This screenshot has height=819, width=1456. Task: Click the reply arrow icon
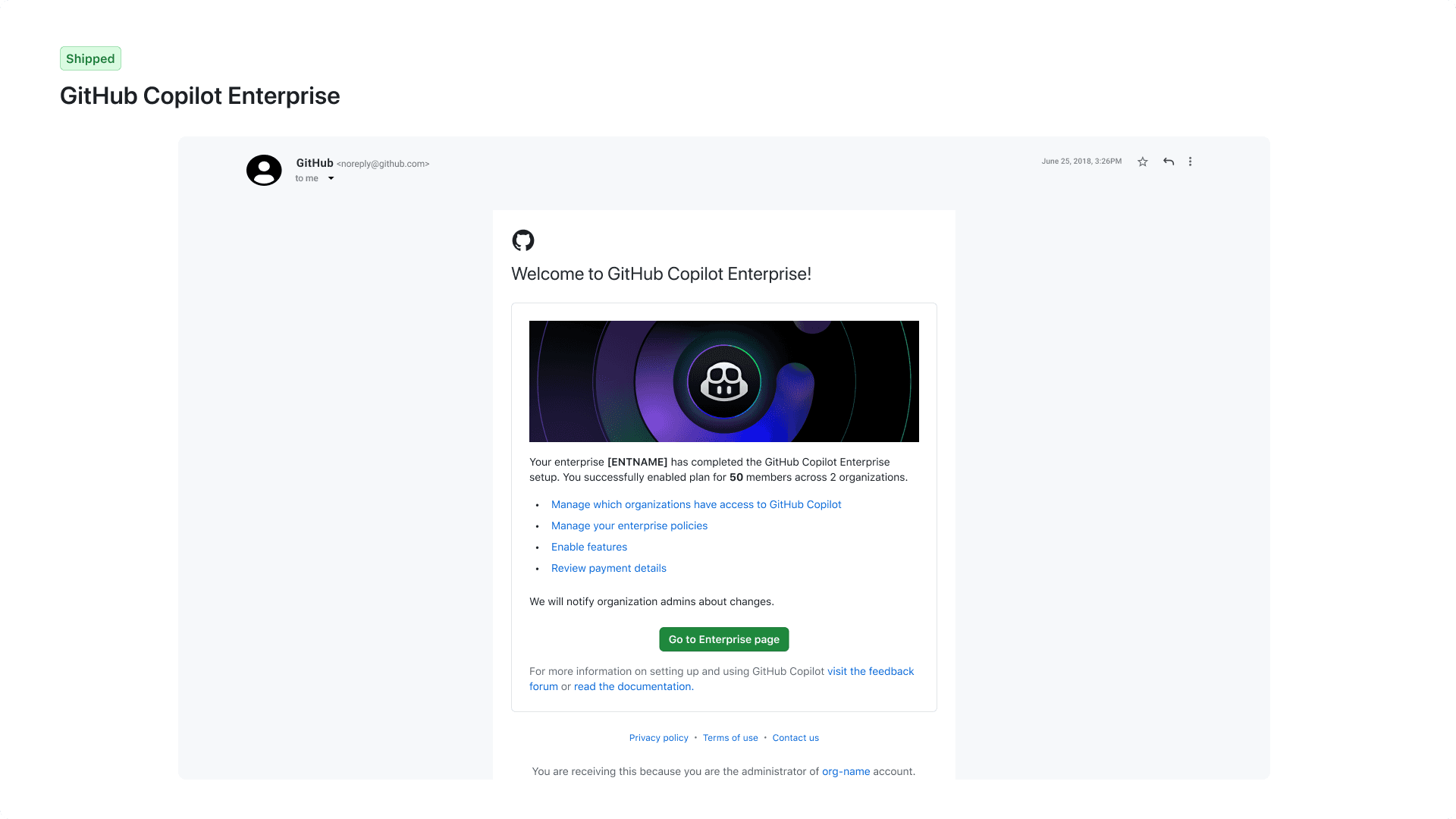[1168, 162]
